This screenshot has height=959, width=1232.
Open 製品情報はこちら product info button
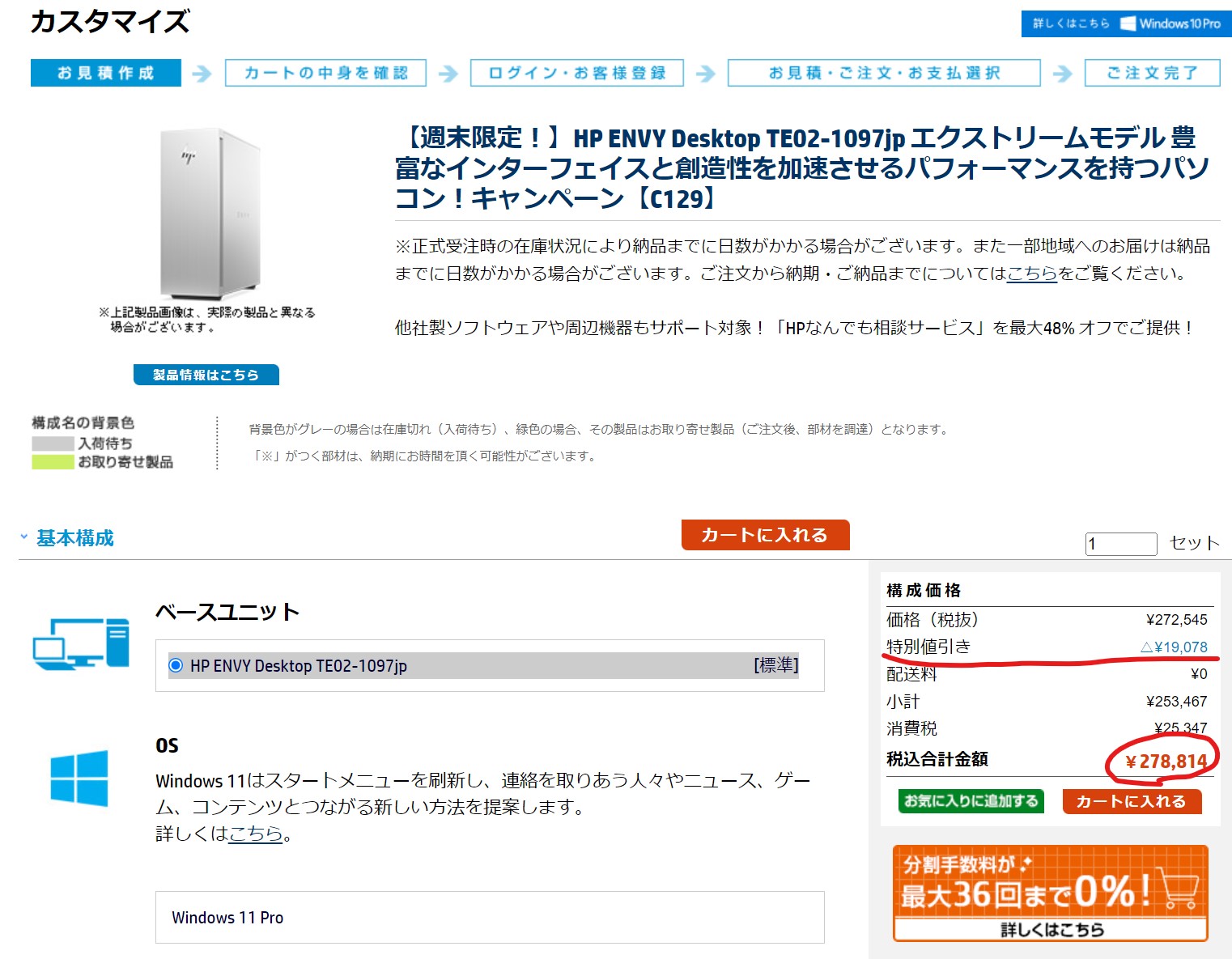(206, 375)
